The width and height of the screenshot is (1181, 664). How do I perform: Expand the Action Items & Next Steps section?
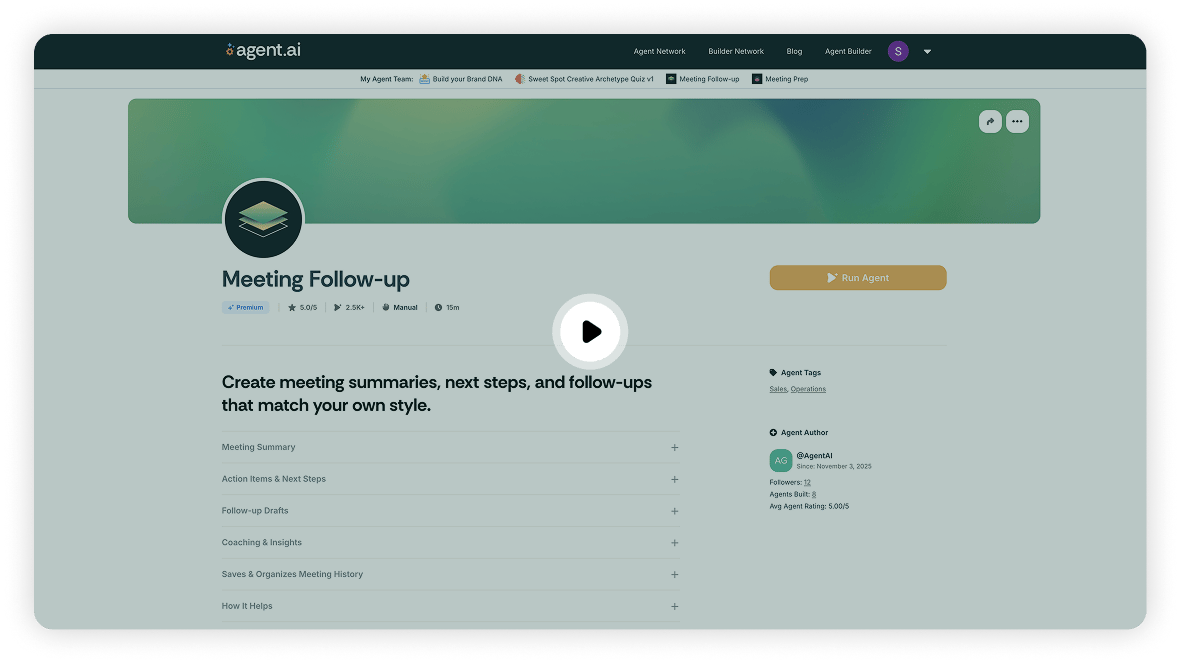[x=674, y=479]
